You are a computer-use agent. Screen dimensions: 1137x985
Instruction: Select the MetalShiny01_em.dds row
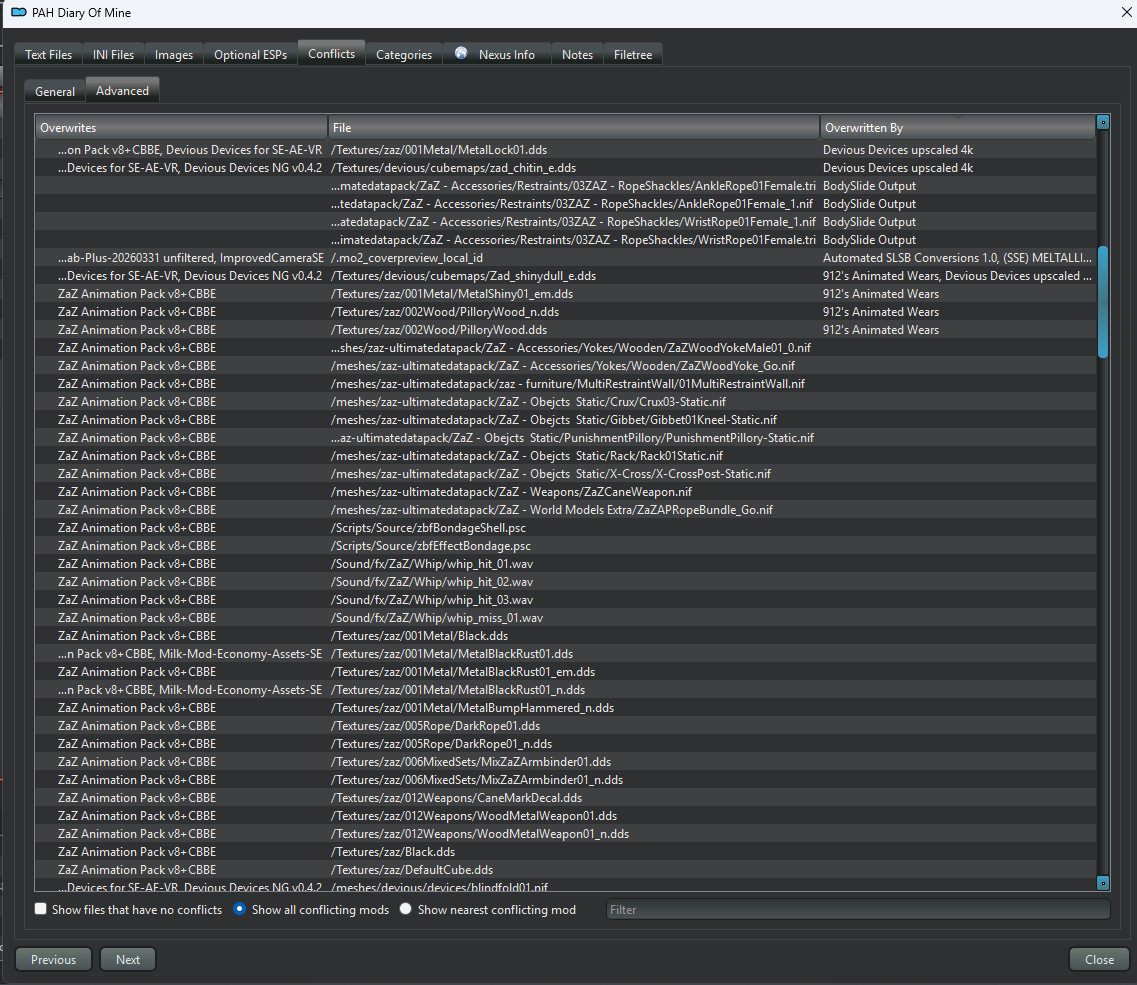pos(566,294)
